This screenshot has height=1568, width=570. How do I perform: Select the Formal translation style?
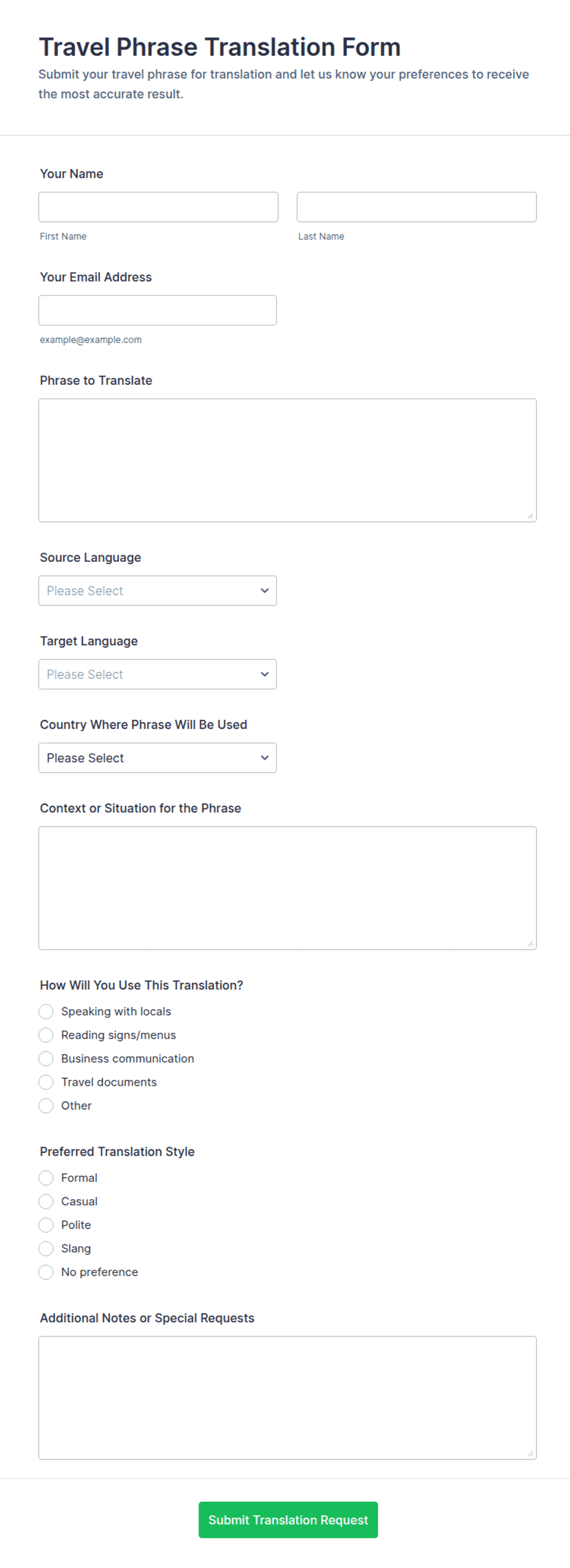(46, 1176)
